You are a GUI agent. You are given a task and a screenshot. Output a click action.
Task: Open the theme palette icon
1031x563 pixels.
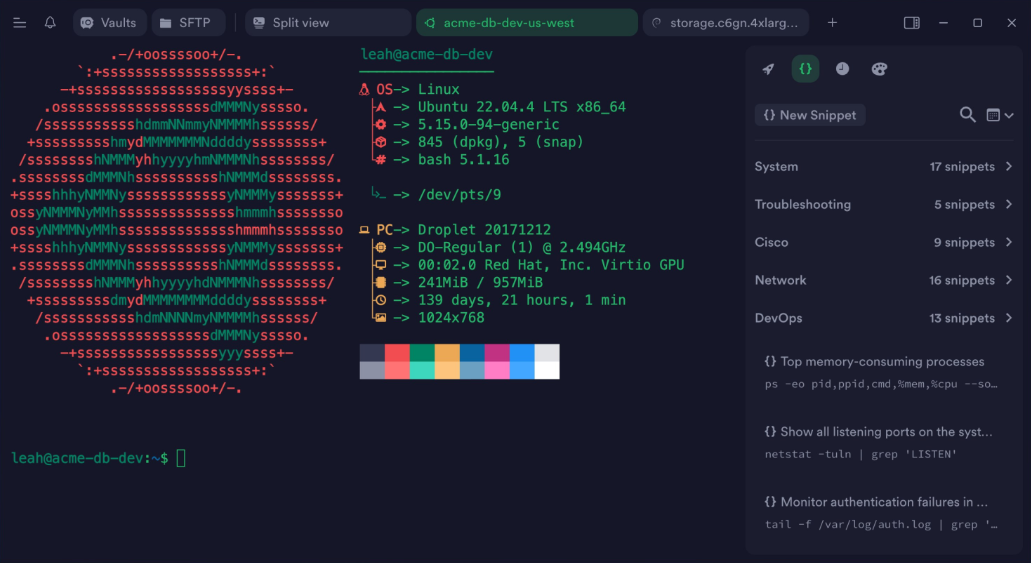(879, 69)
